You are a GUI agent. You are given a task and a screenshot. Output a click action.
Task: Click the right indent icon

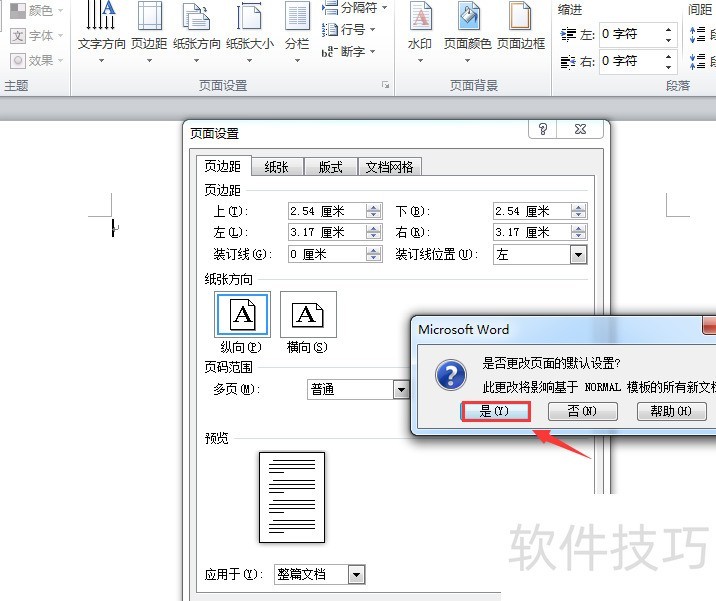pos(568,61)
